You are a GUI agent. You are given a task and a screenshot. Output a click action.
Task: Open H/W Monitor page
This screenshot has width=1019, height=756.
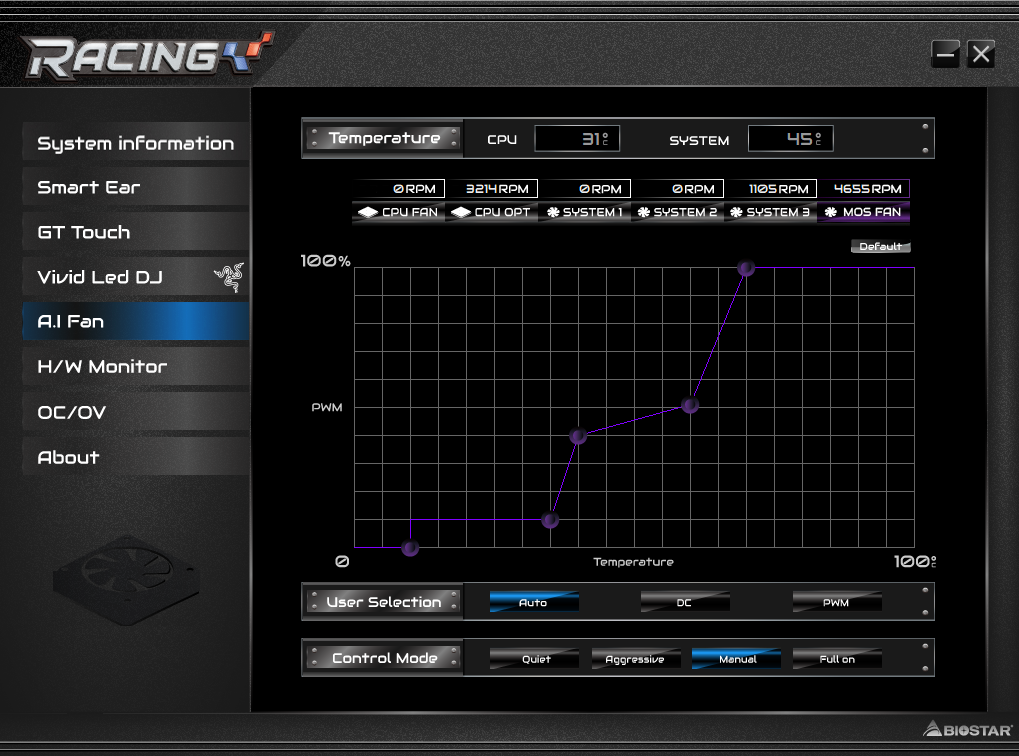coord(136,367)
